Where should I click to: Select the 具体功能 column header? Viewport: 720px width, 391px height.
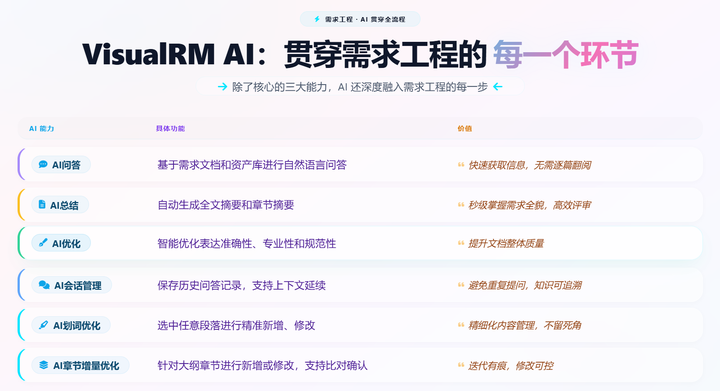pos(170,128)
